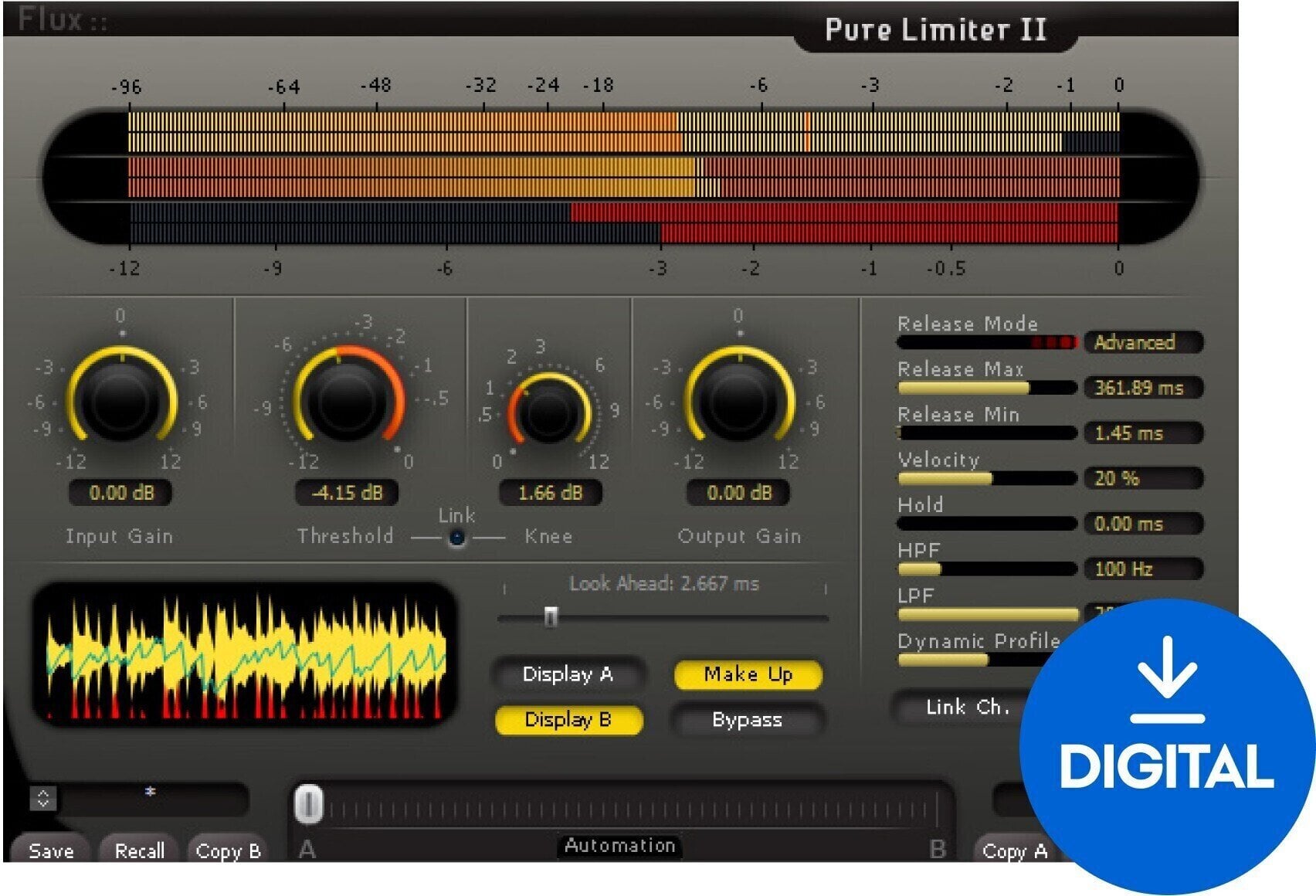
Task: Click the Output Gain 0.00 dB value field
Action: point(739,493)
